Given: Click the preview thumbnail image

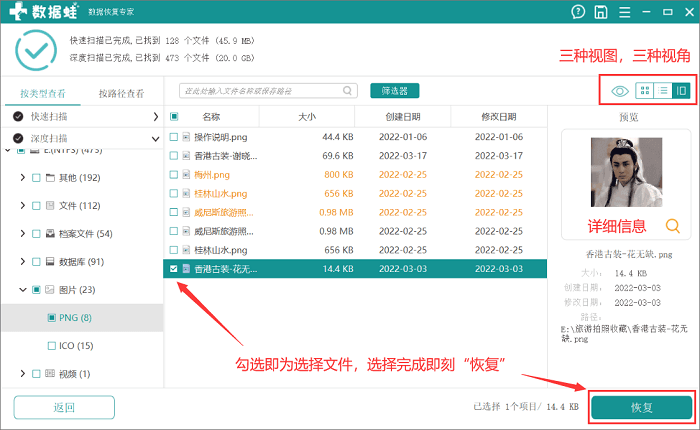Looking at the screenshot, I should pyautogui.click(x=626, y=172).
